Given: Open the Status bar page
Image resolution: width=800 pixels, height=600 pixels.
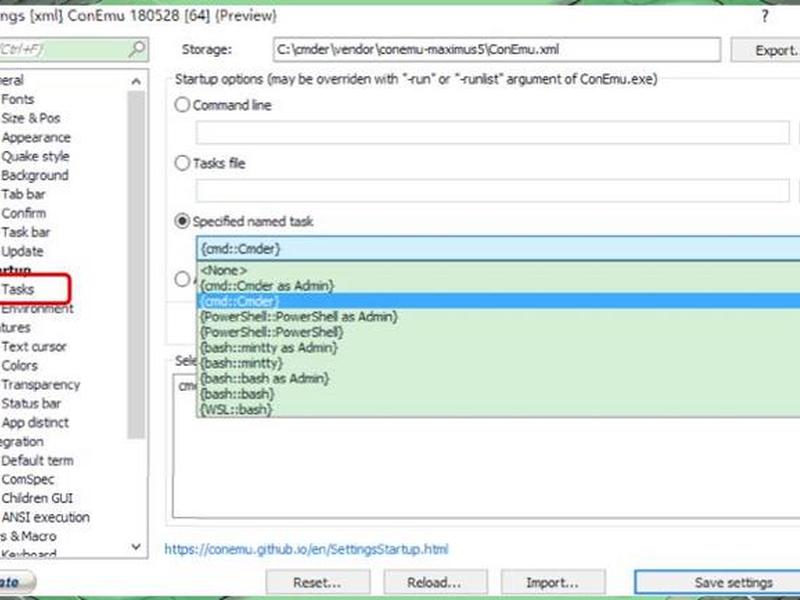Looking at the screenshot, I should (31, 404).
